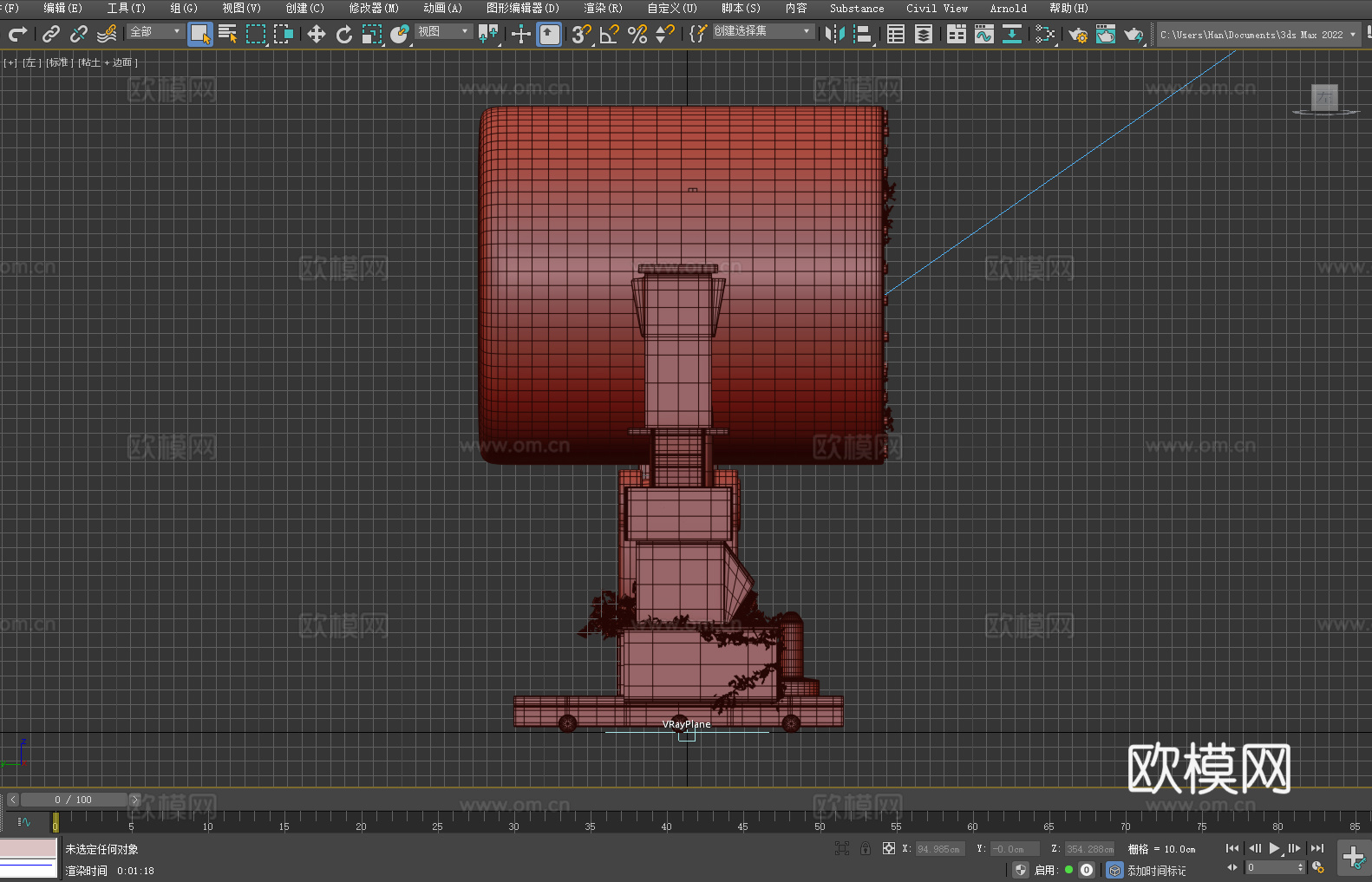Screen dimensions: 1372x882
Task: Click the Redo arrow icon
Action: point(17,34)
